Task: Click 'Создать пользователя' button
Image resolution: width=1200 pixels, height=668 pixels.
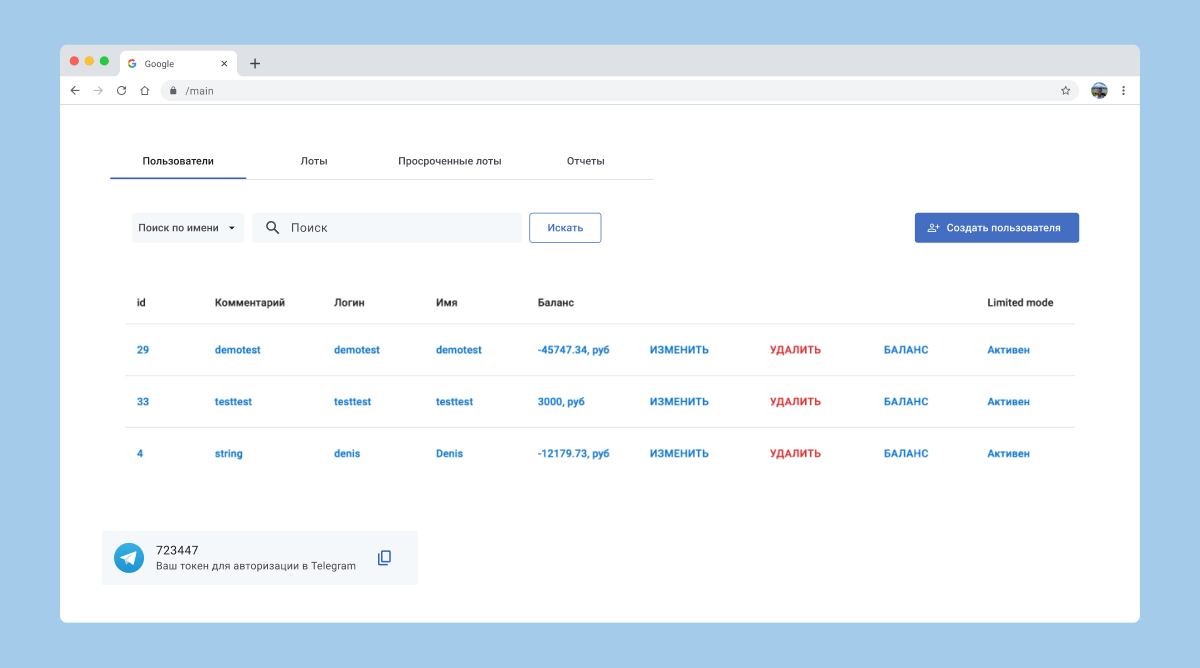Action: click(996, 228)
